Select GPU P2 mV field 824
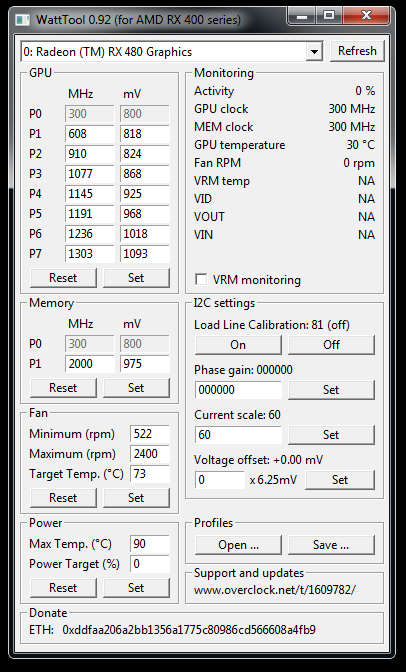This screenshot has width=406, height=672. (x=145, y=154)
